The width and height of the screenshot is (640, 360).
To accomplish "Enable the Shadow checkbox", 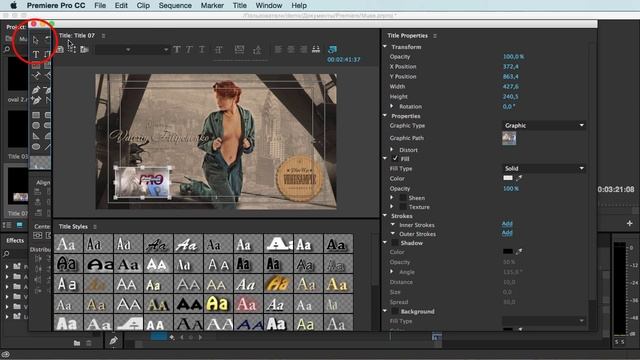I will point(395,243).
